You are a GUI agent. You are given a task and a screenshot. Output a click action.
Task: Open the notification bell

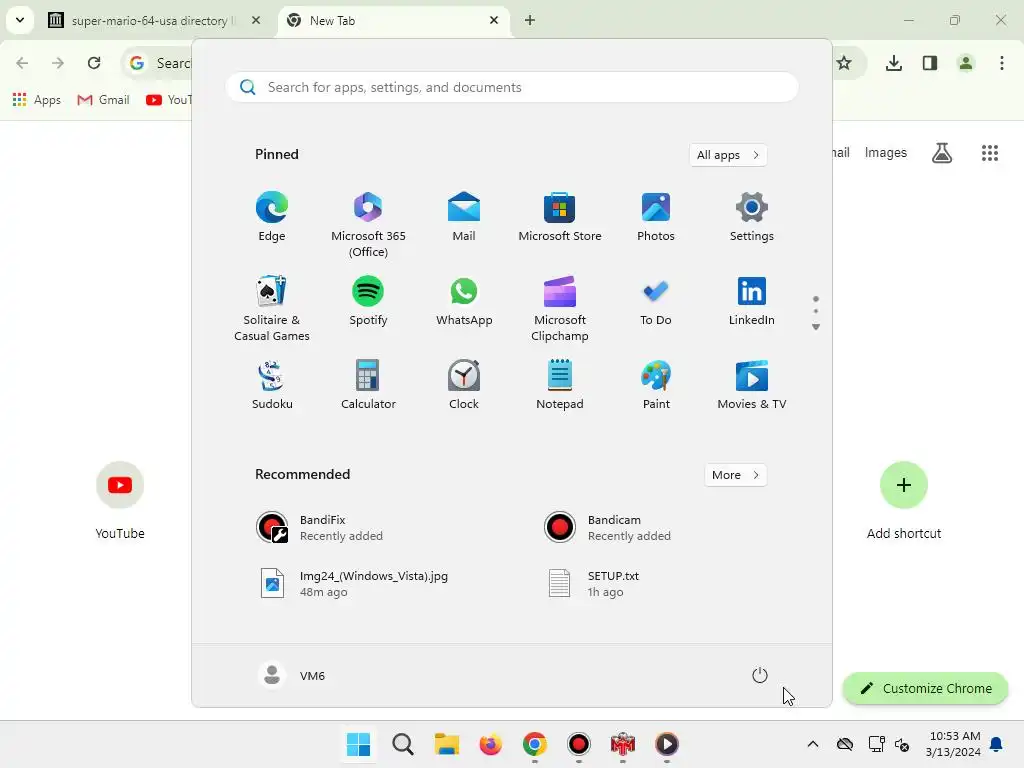click(x=997, y=744)
